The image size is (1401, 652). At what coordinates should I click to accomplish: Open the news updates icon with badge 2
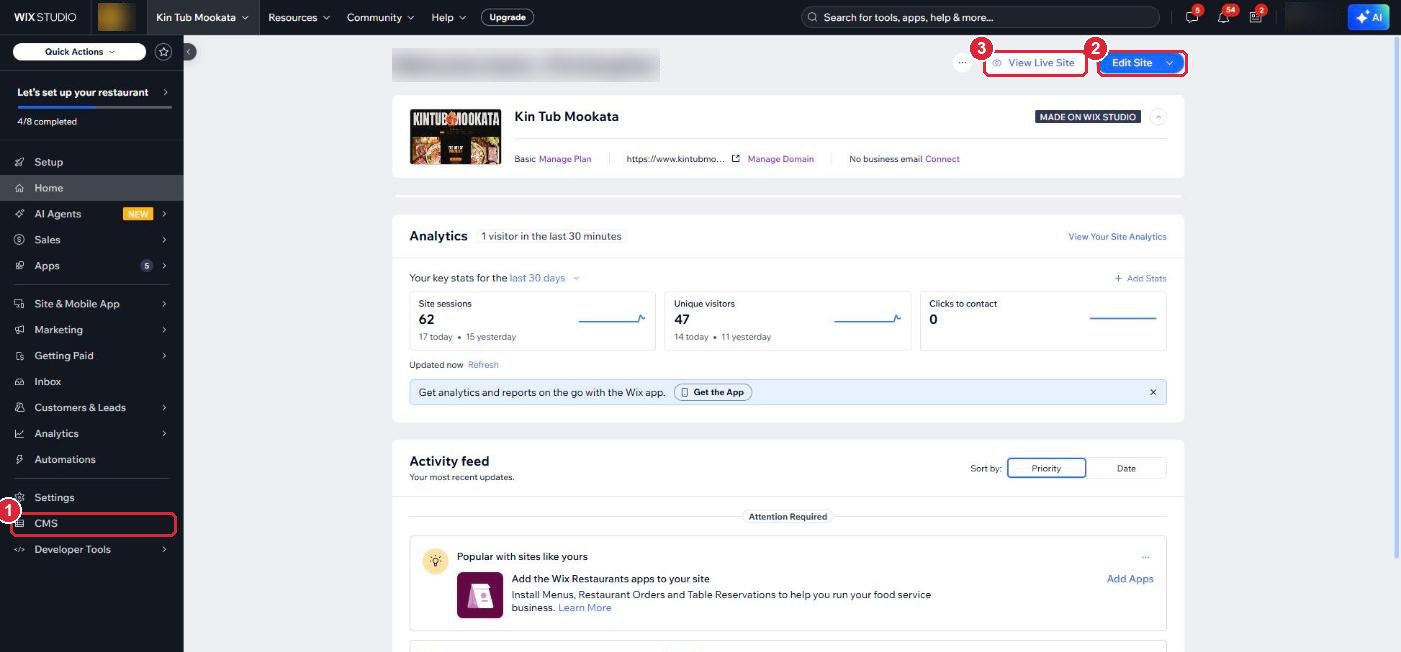(1255, 17)
